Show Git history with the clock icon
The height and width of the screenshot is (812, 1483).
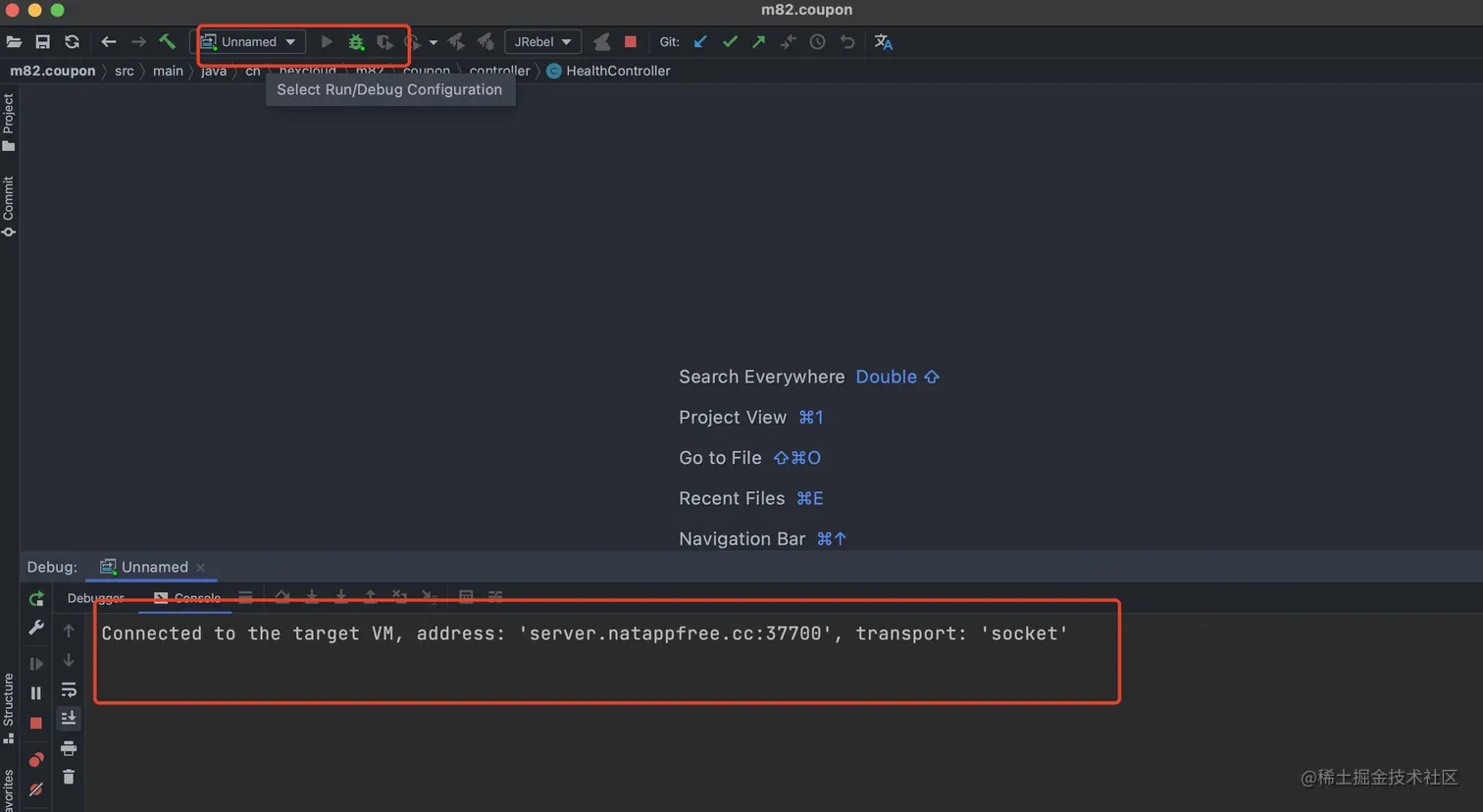(x=817, y=42)
